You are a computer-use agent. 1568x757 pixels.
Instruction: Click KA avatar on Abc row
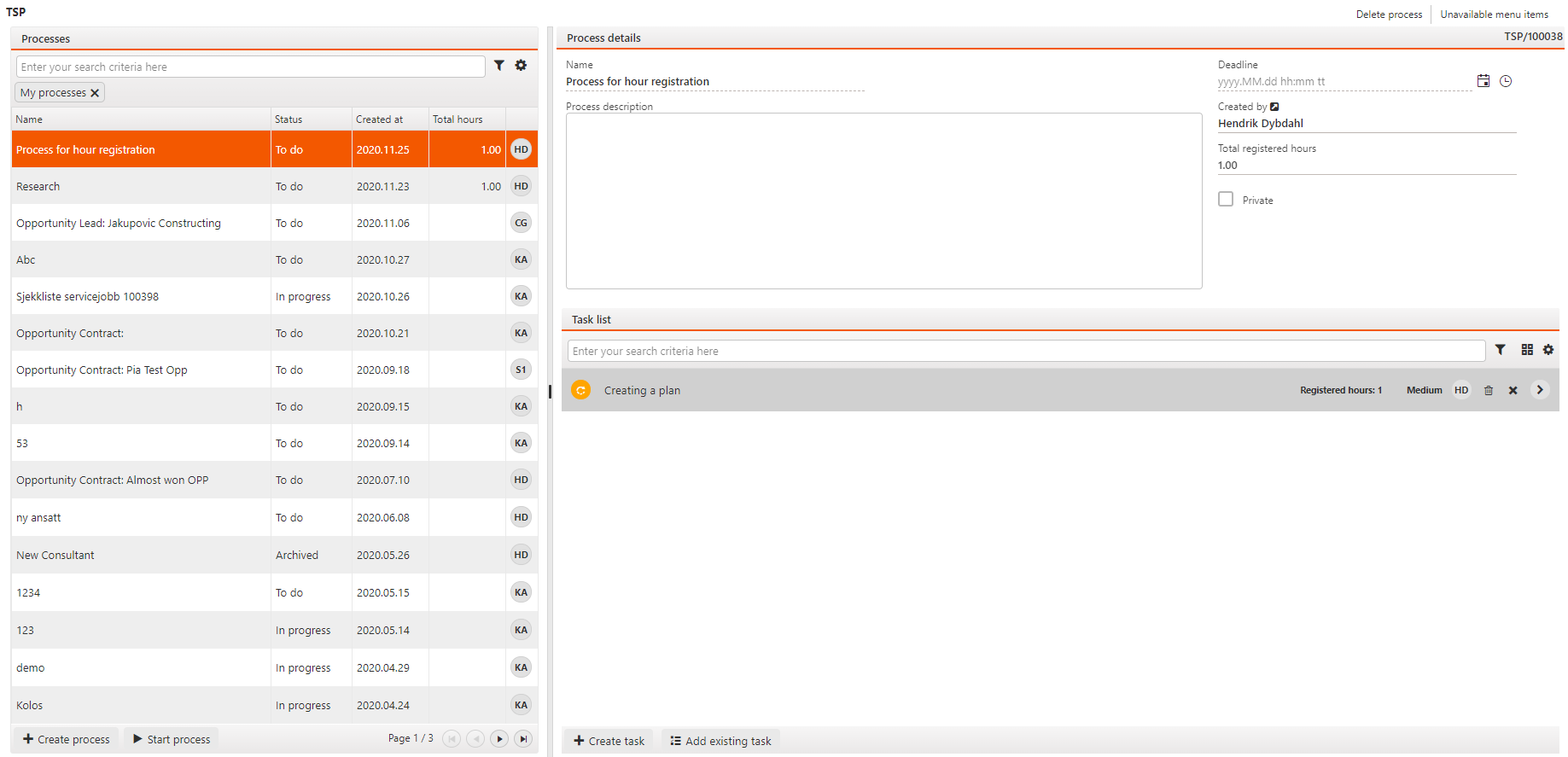click(521, 259)
